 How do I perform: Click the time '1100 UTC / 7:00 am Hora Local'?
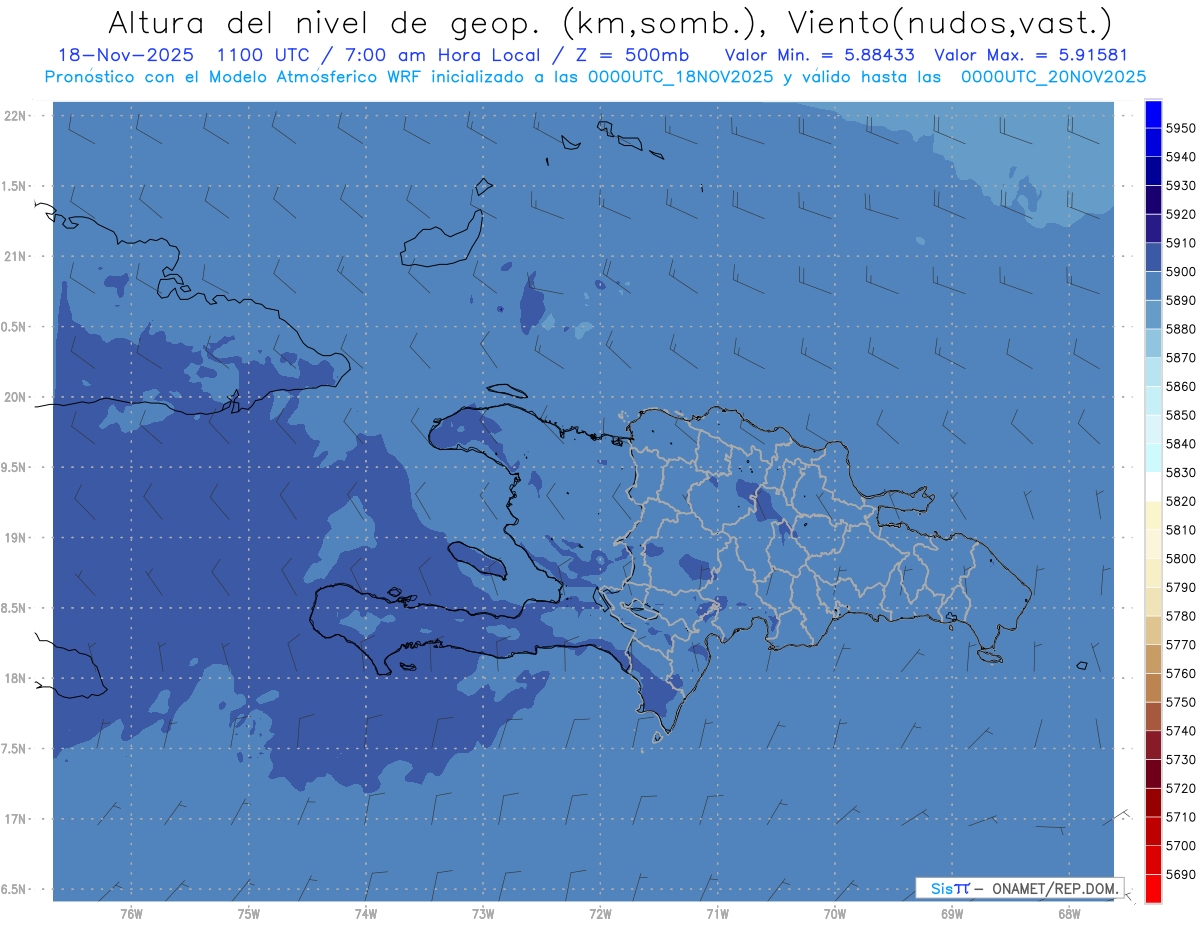[381, 55]
